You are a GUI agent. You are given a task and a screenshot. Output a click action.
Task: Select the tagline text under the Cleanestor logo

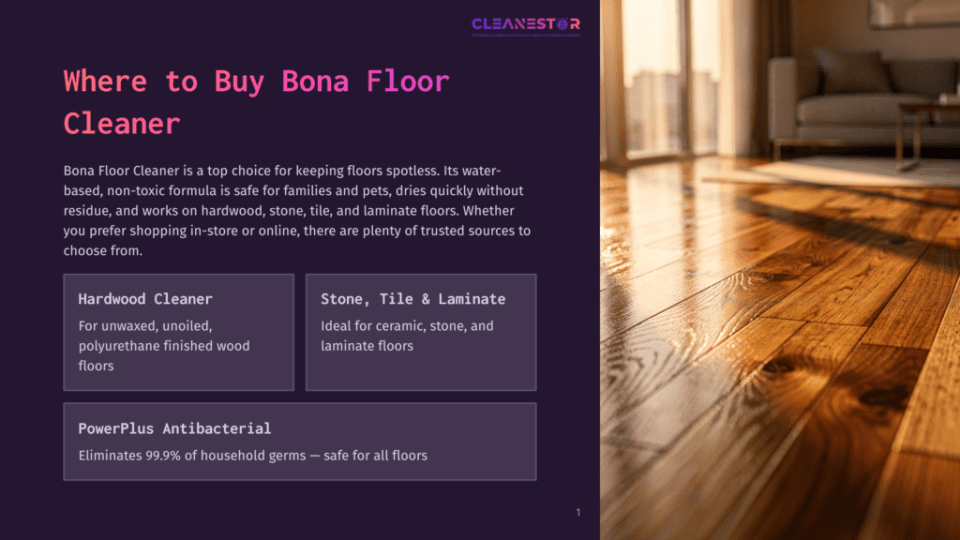525,36
